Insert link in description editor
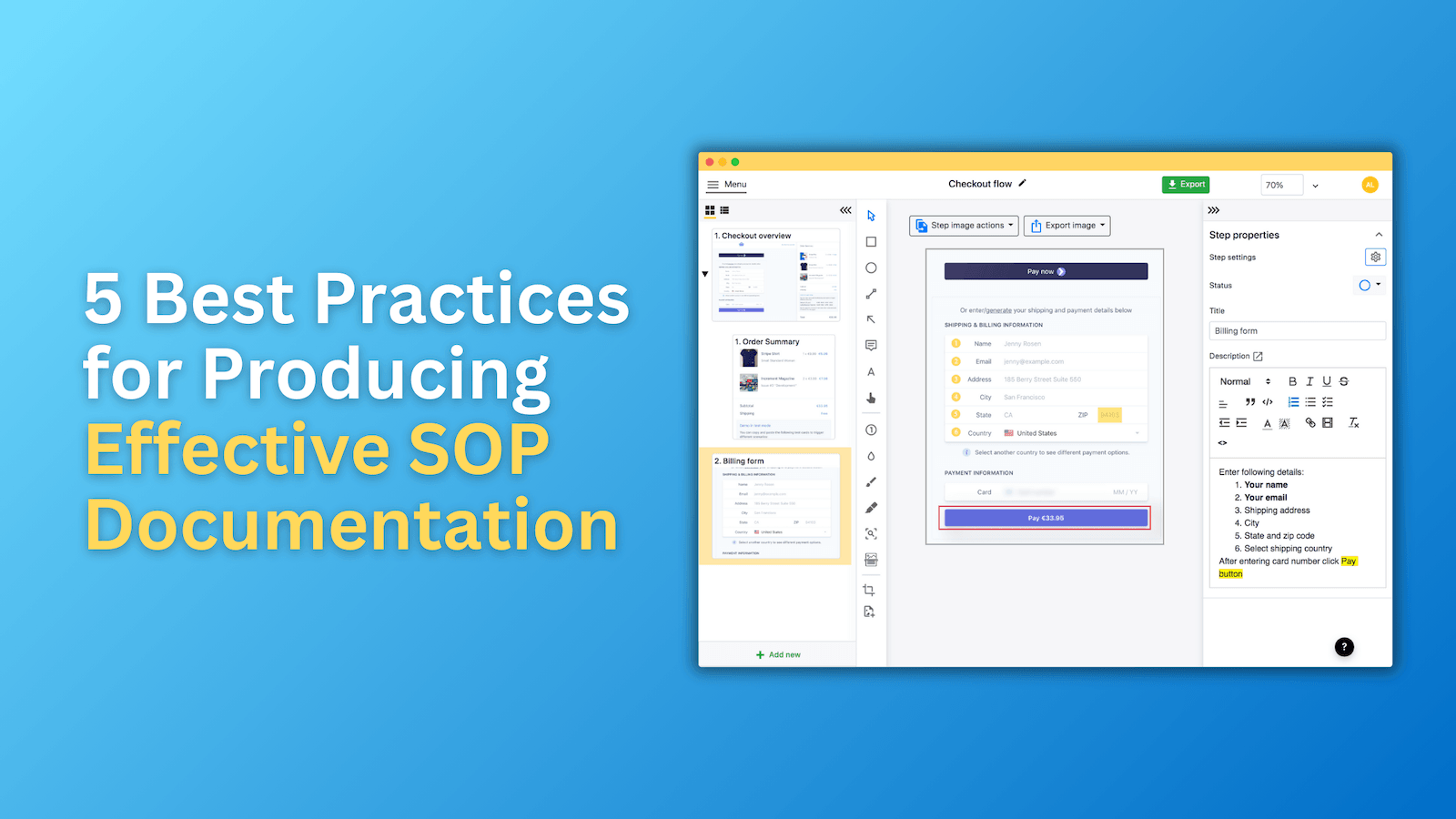 tap(1309, 423)
